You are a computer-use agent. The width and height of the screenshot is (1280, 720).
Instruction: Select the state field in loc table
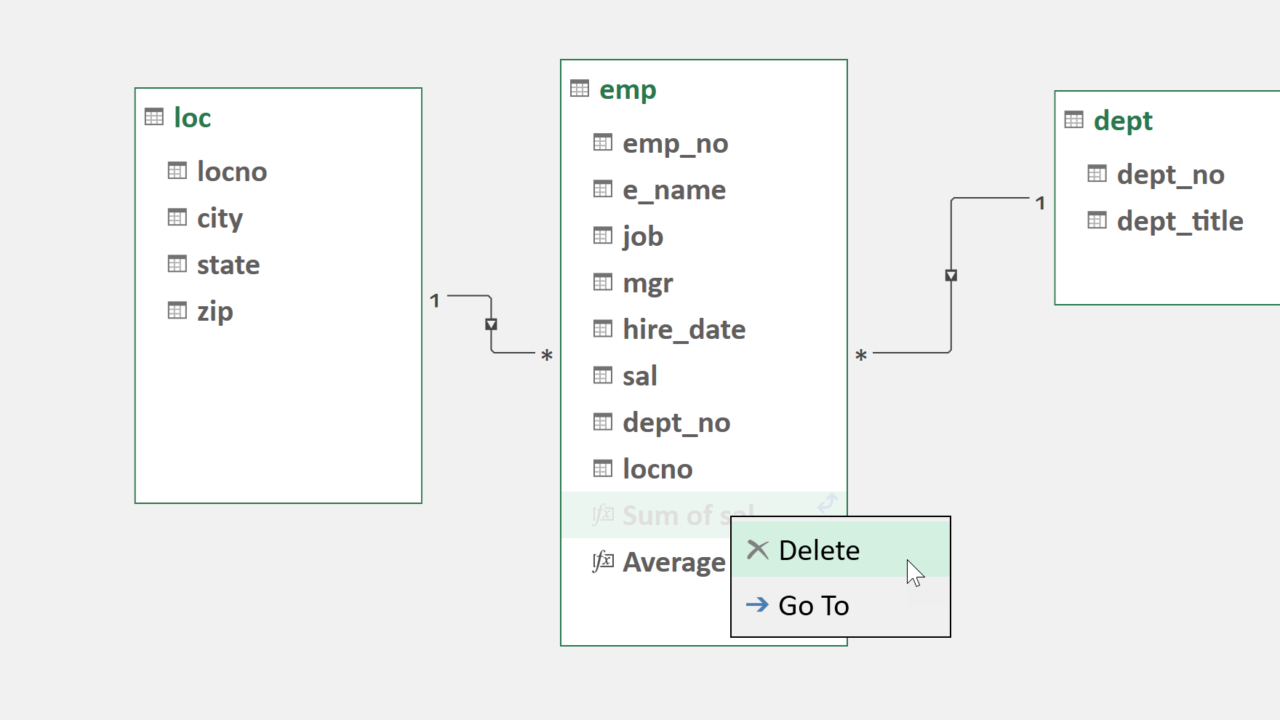(x=228, y=265)
